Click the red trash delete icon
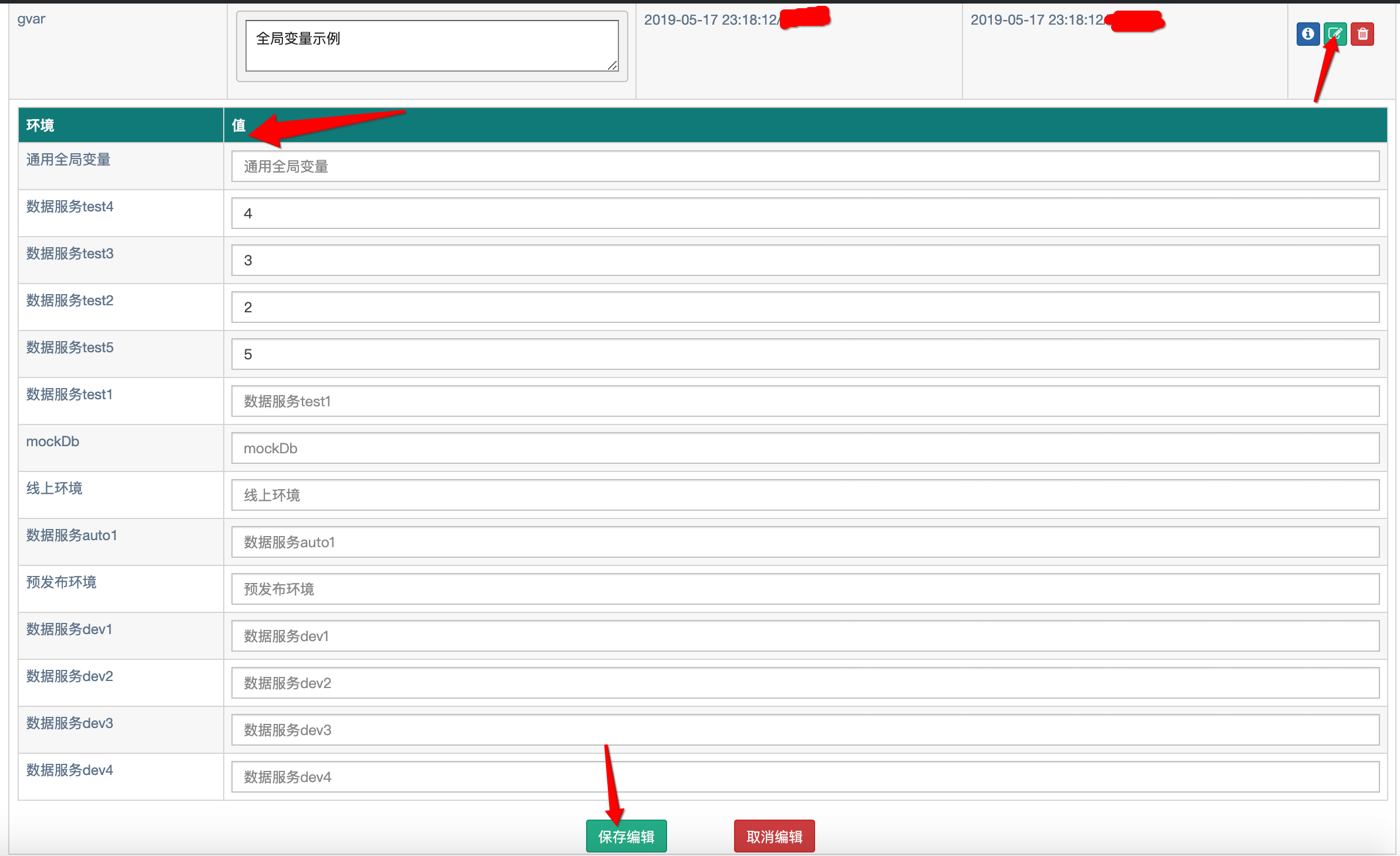The width and height of the screenshot is (1400, 856). 1362,33
